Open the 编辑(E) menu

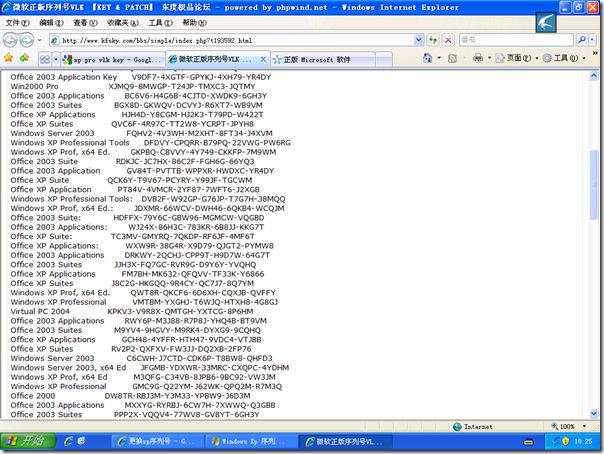tap(51, 23)
